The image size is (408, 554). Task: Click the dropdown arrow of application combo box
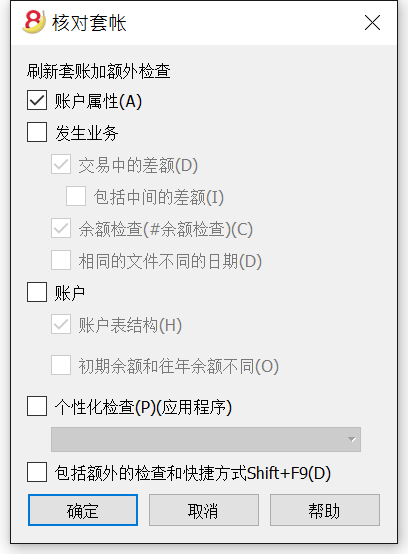351,440
